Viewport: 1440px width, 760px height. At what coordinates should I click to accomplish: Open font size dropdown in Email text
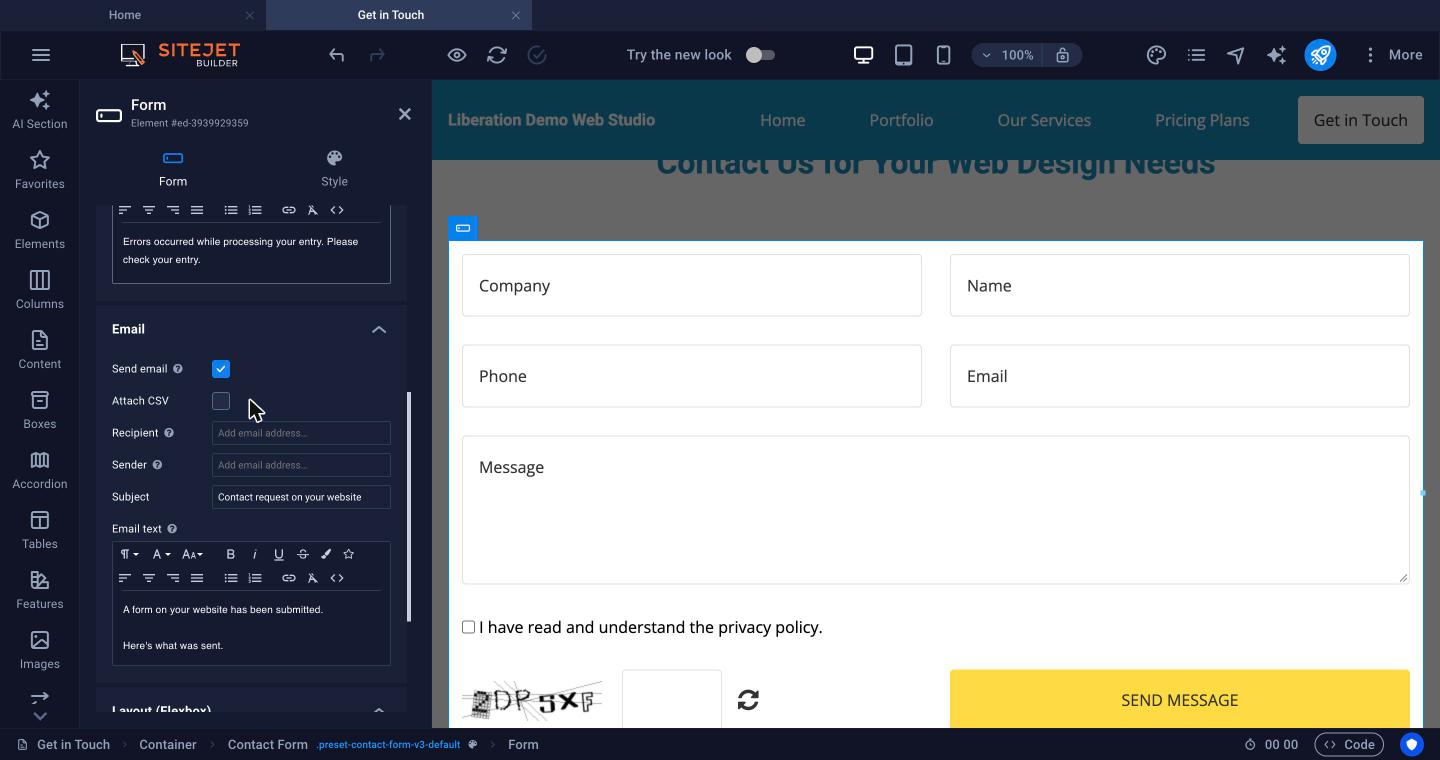[192, 554]
